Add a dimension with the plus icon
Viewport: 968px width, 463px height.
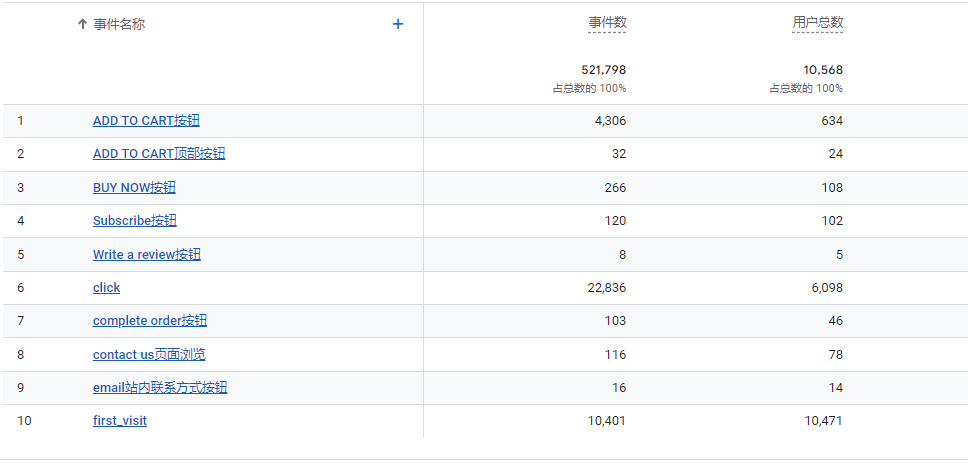pos(398,24)
